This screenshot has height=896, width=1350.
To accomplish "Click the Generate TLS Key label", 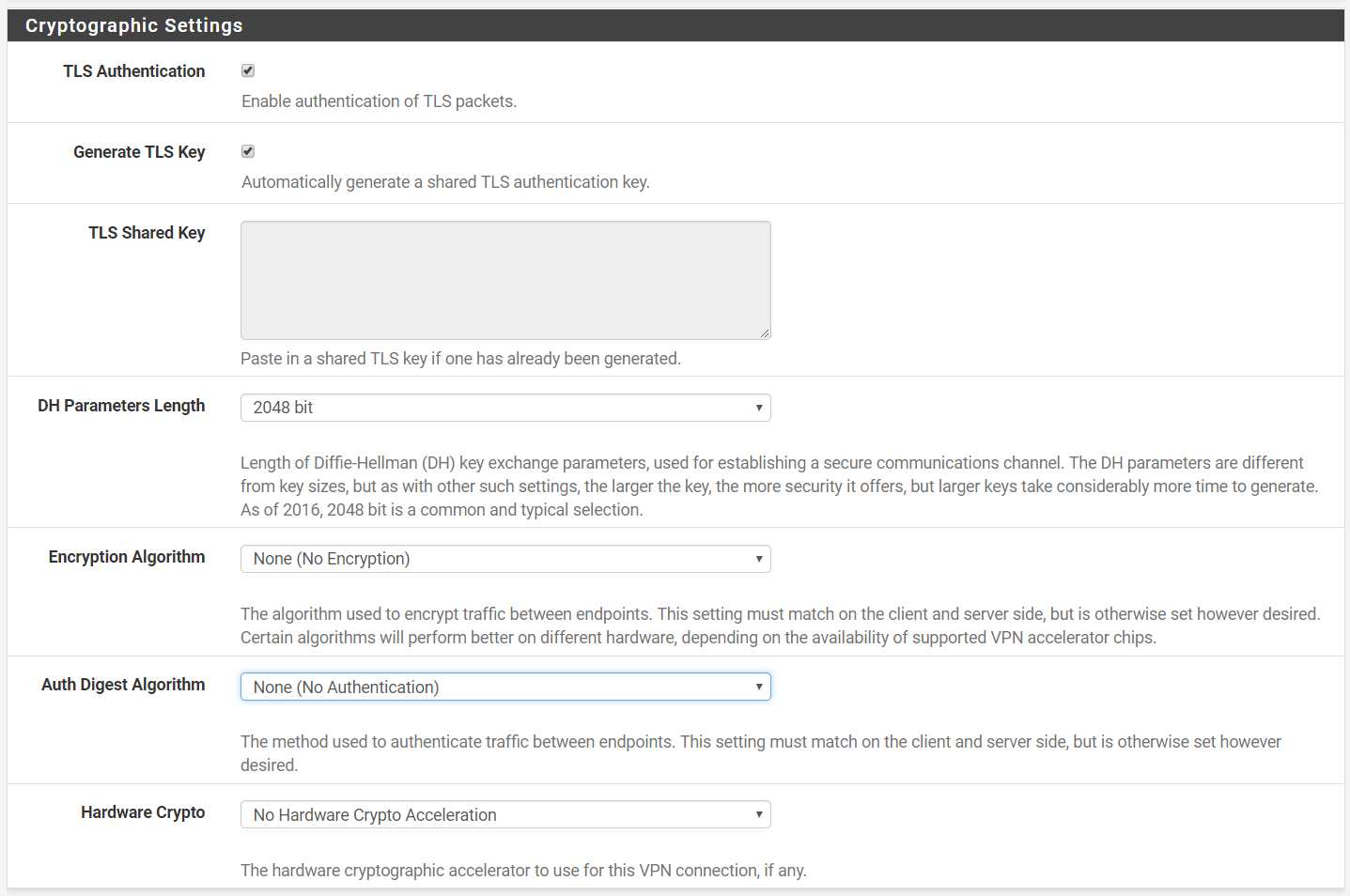I will 139,152.
